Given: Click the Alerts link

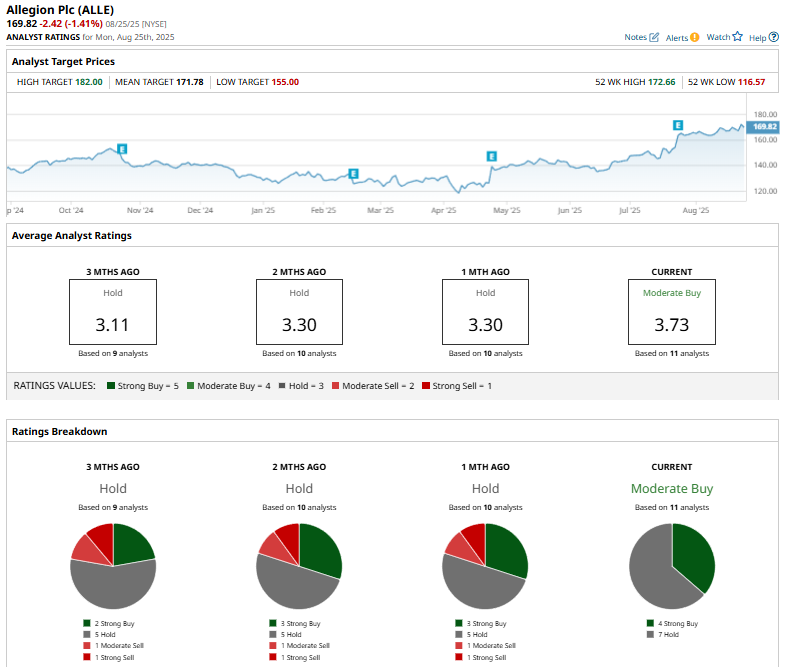Looking at the screenshot, I should click(x=677, y=38).
